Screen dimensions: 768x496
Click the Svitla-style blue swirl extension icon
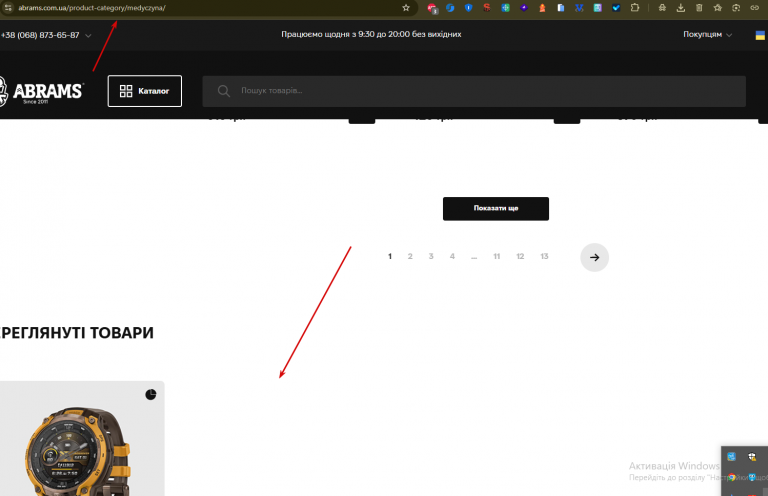(450, 8)
